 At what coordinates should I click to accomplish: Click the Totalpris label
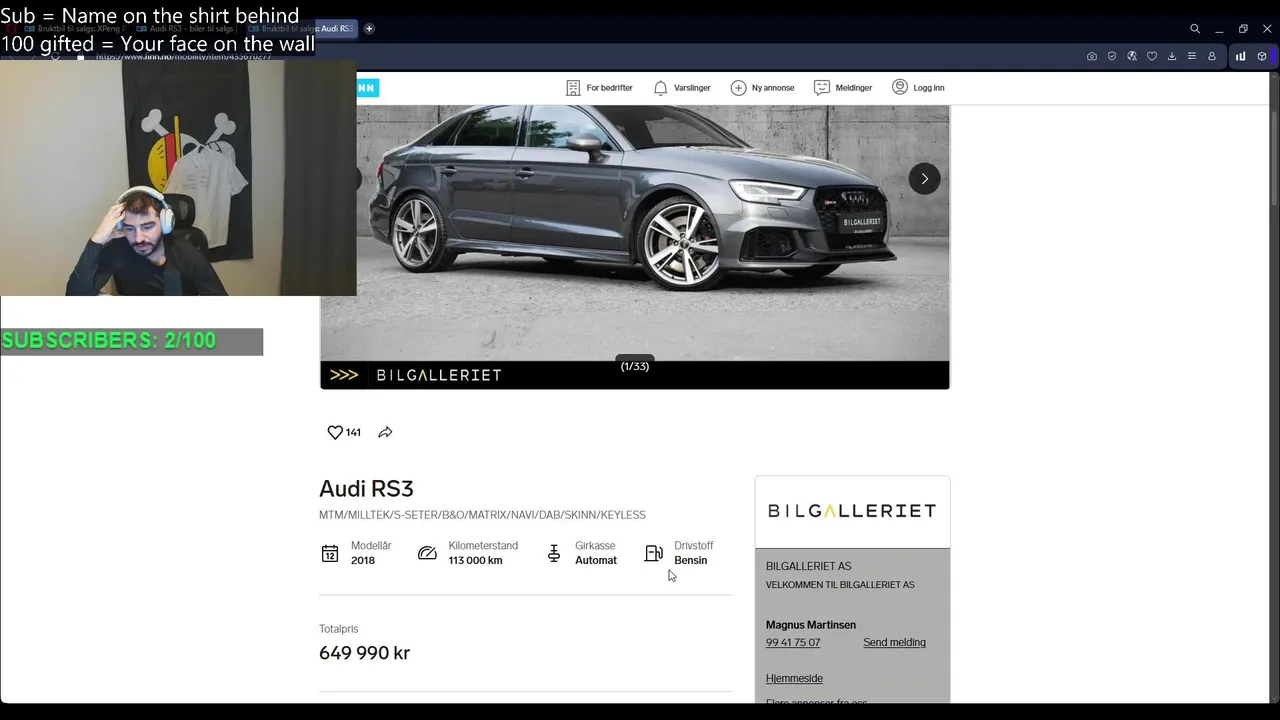coord(338,629)
